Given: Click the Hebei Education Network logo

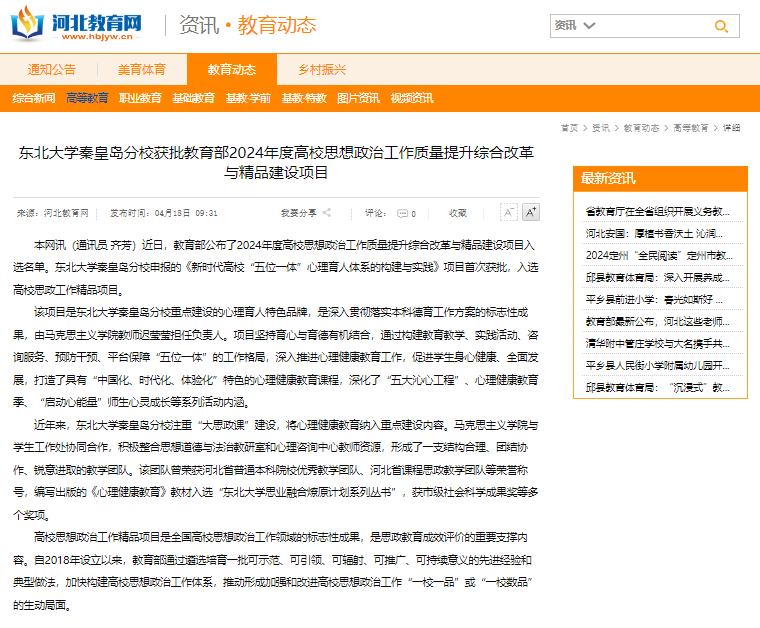Looking at the screenshot, I should pyautogui.click(x=77, y=24).
